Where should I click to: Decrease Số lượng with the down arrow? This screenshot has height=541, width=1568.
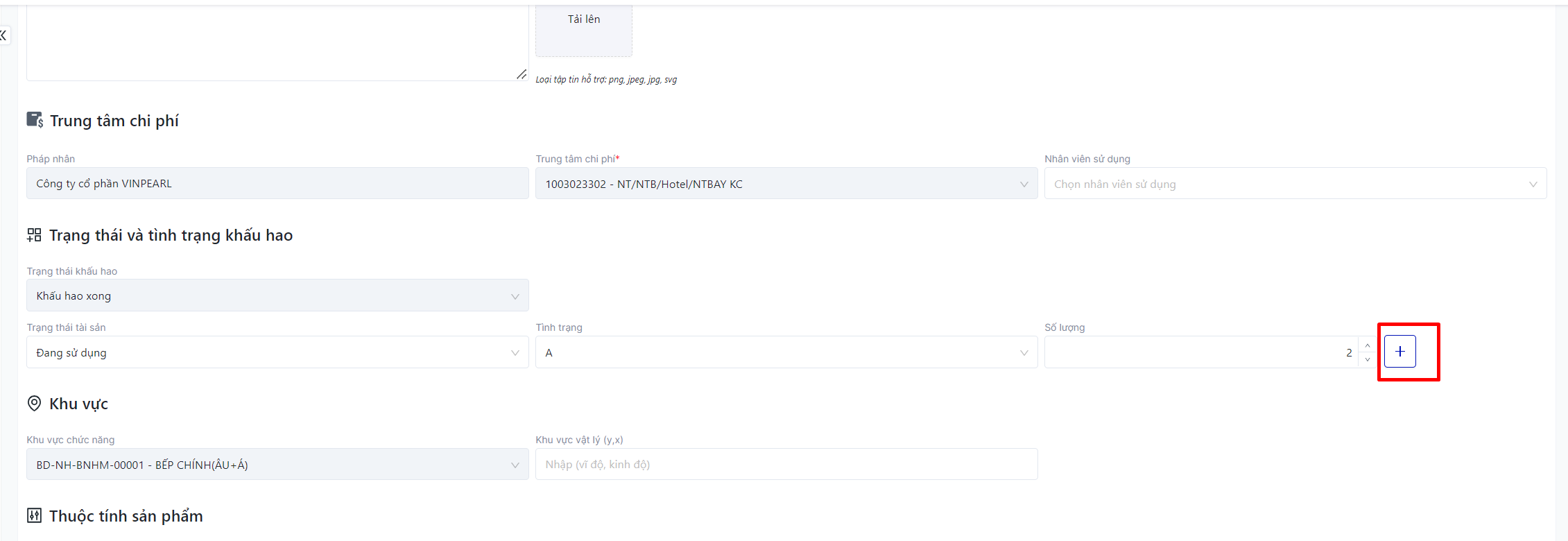[1367, 359]
